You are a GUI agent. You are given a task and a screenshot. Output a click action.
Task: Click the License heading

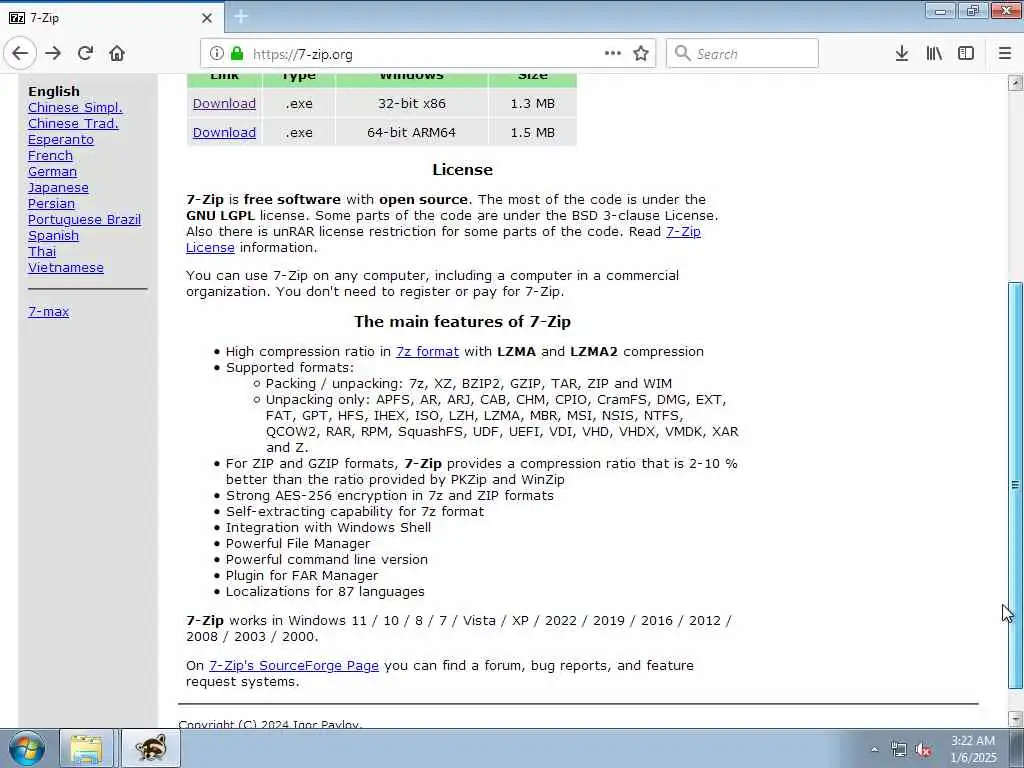462,170
